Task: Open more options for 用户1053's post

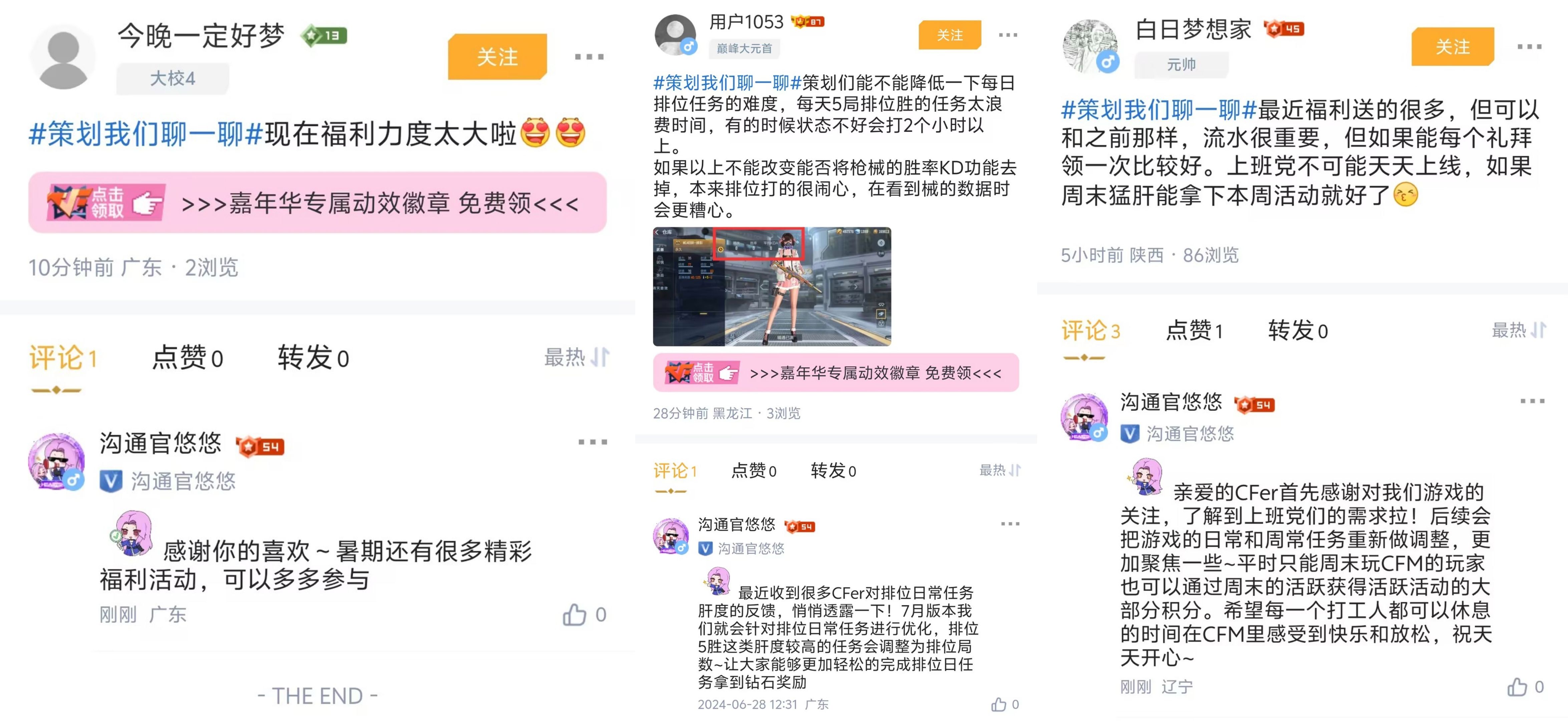Action: pos(1008,35)
